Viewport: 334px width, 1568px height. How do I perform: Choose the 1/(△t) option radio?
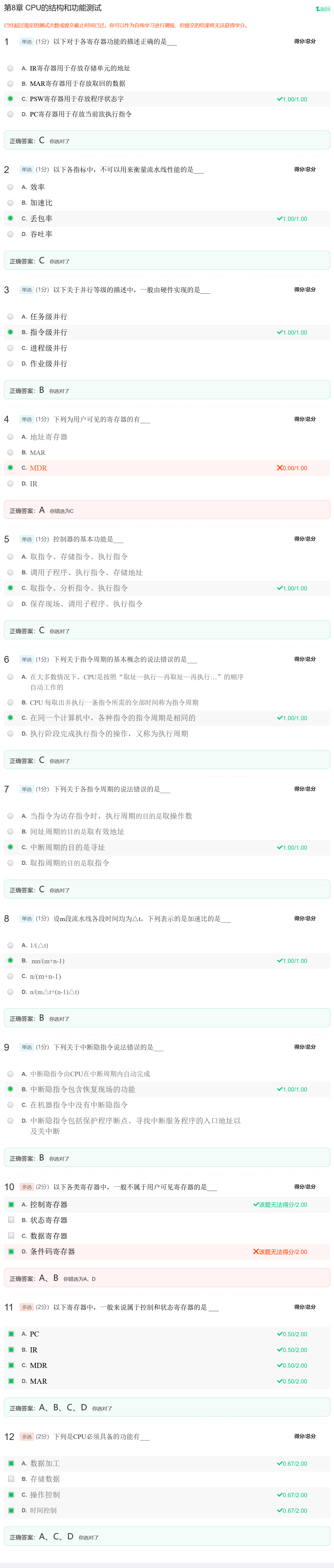pyautogui.click(x=10, y=945)
